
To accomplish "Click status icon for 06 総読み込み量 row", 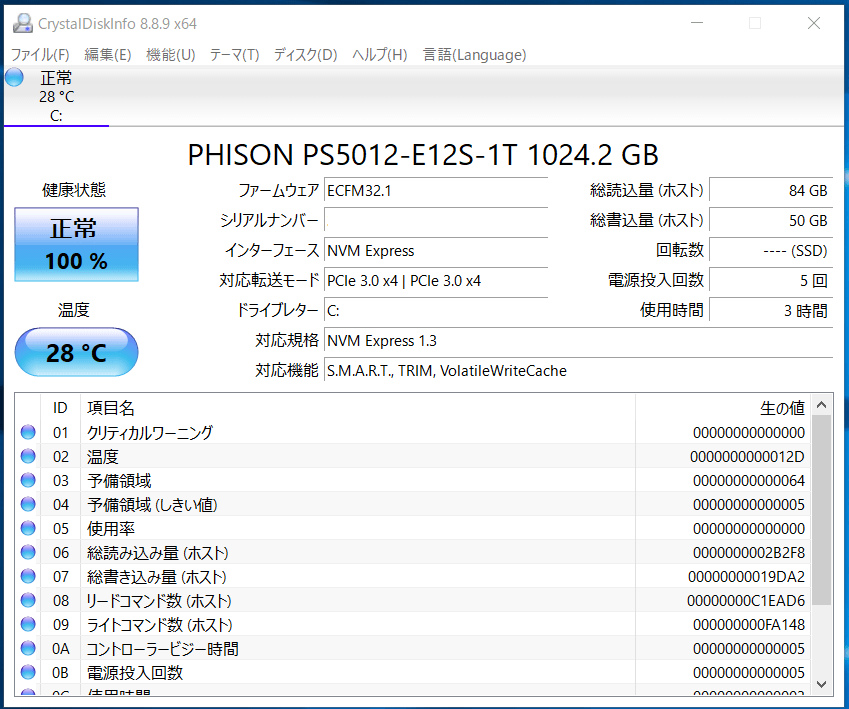I will click(x=28, y=552).
